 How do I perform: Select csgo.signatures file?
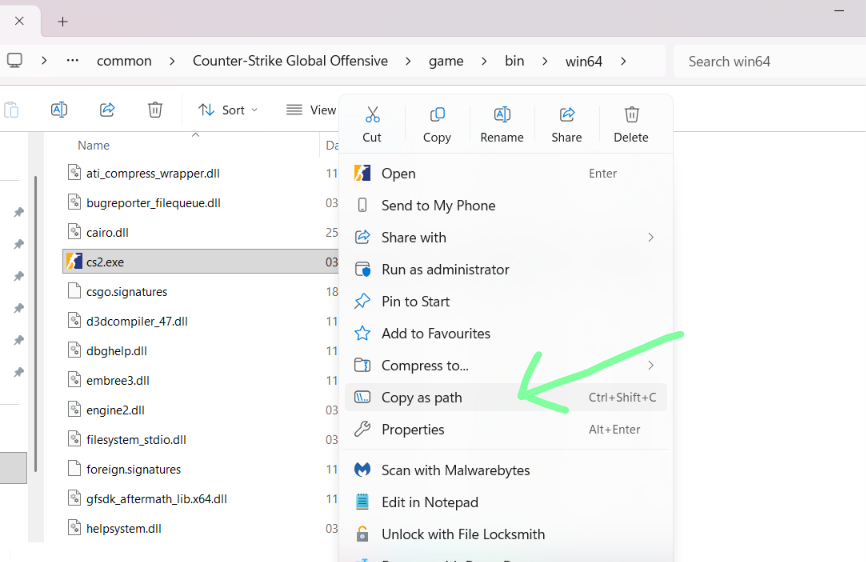[126, 291]
